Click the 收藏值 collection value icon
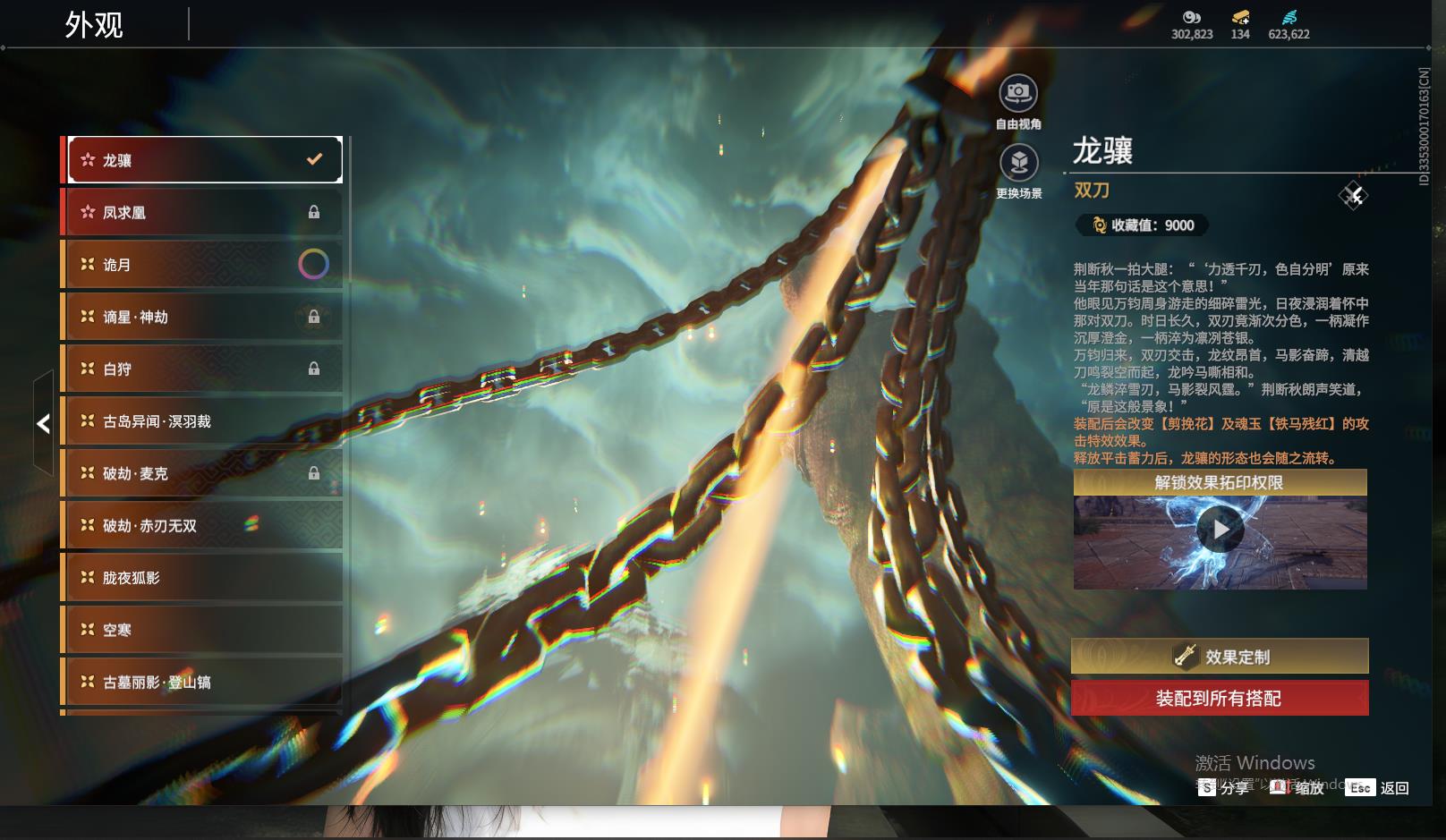This screenshot has width=1446, height=840. (x=1099, y=225)
